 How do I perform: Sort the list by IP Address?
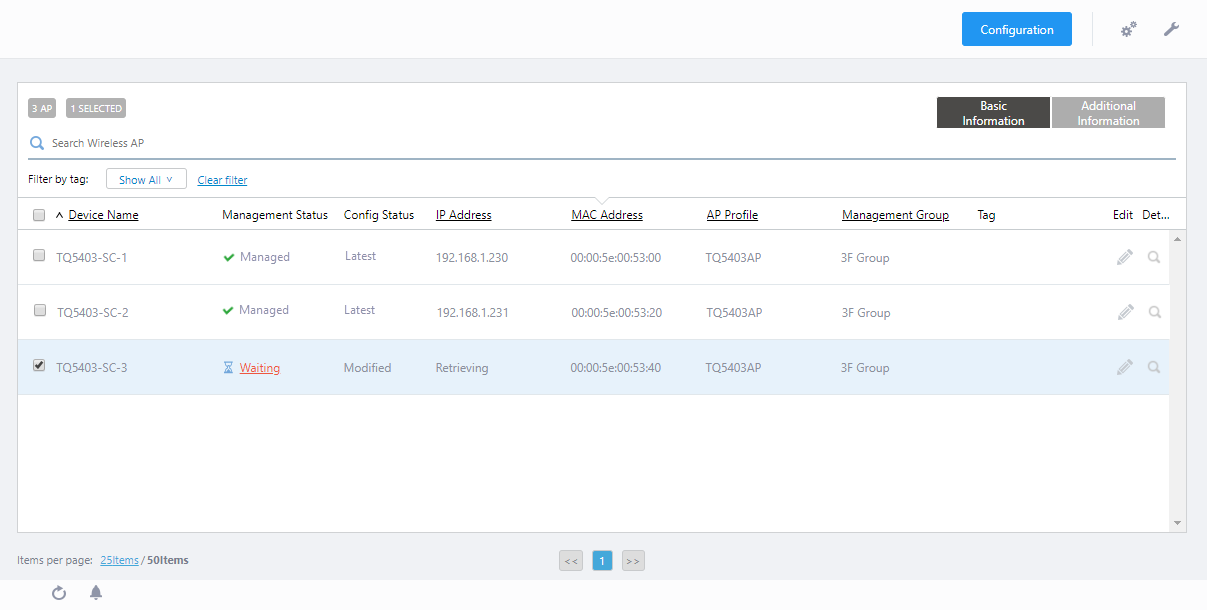(463, 215)
